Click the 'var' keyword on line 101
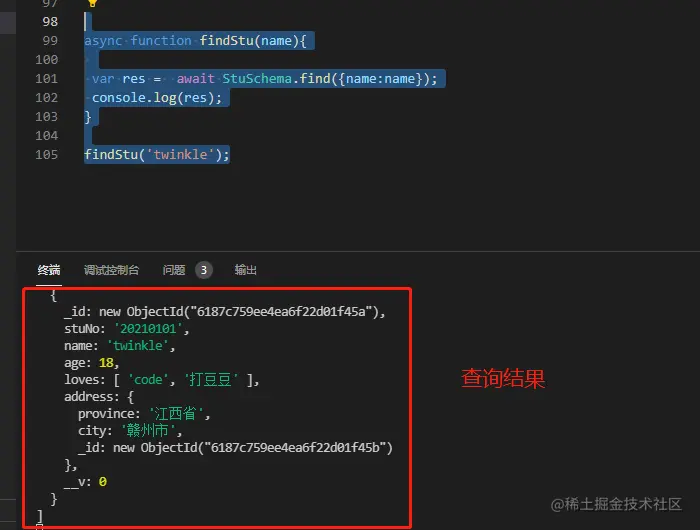Screen dimensions: 700x530 [103, 79]
